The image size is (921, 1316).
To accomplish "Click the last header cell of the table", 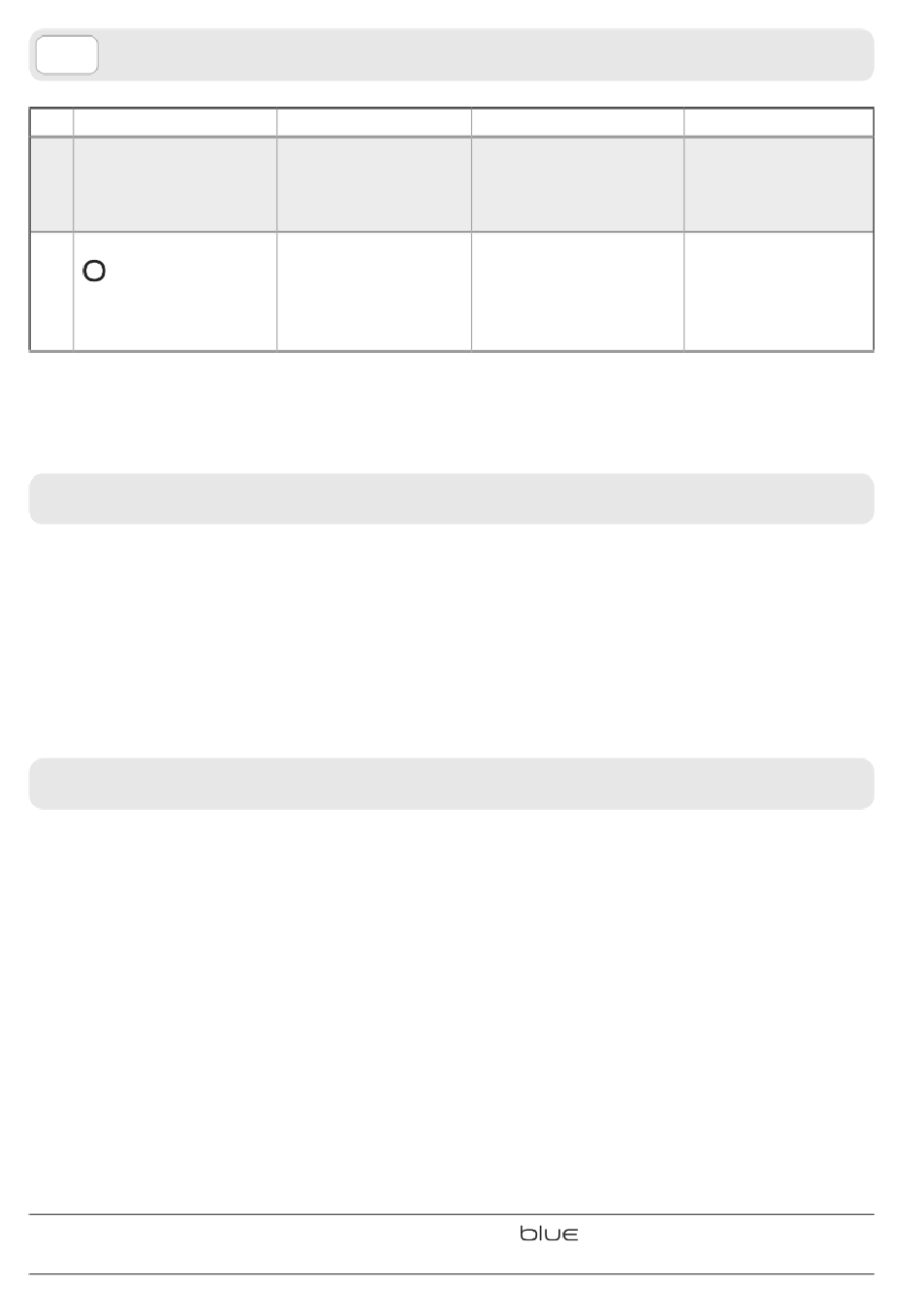I will pos(778,122).
